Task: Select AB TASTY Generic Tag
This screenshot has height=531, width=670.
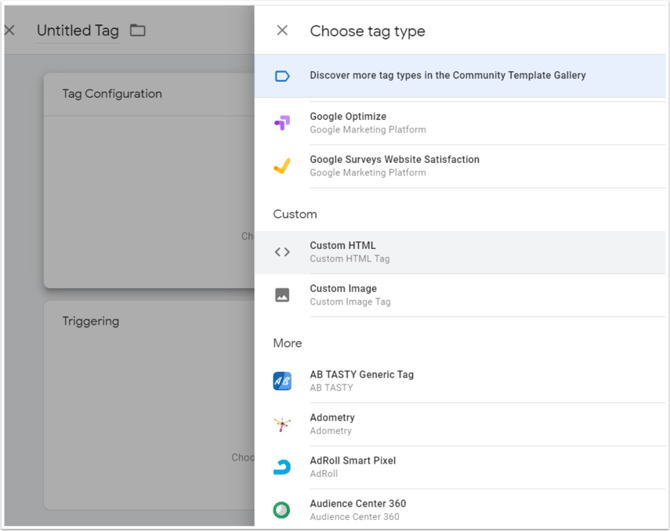Action: click(460, 381)
